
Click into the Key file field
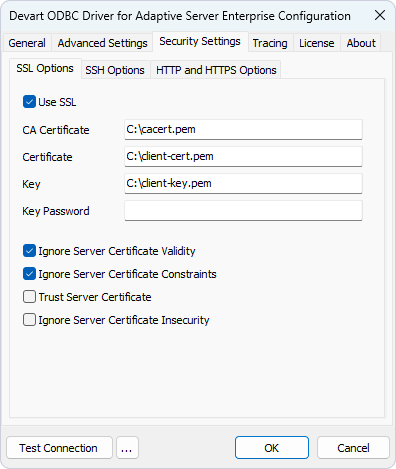(243, 183)
